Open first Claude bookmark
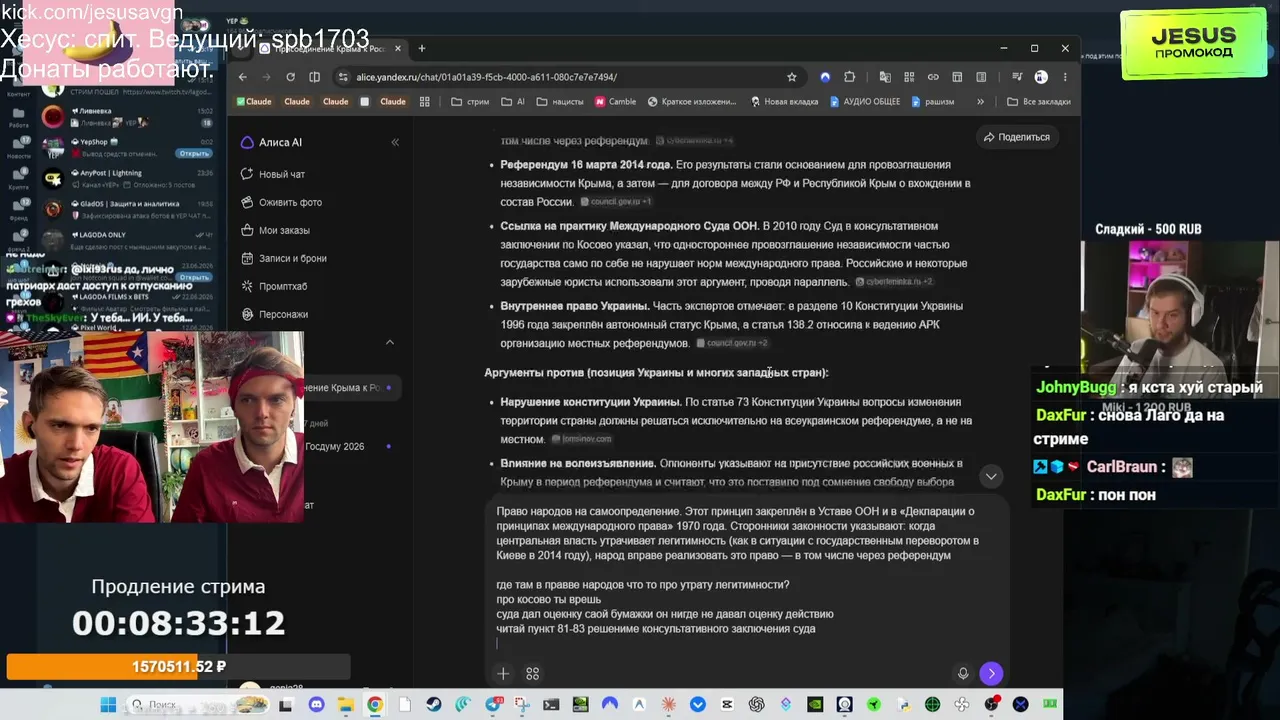Screen dimensions: 1280x720 pos(254,101)
